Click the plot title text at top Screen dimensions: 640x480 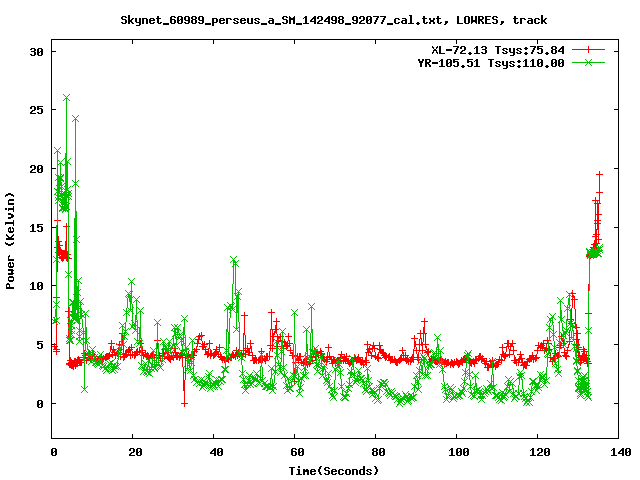[333, 20]
